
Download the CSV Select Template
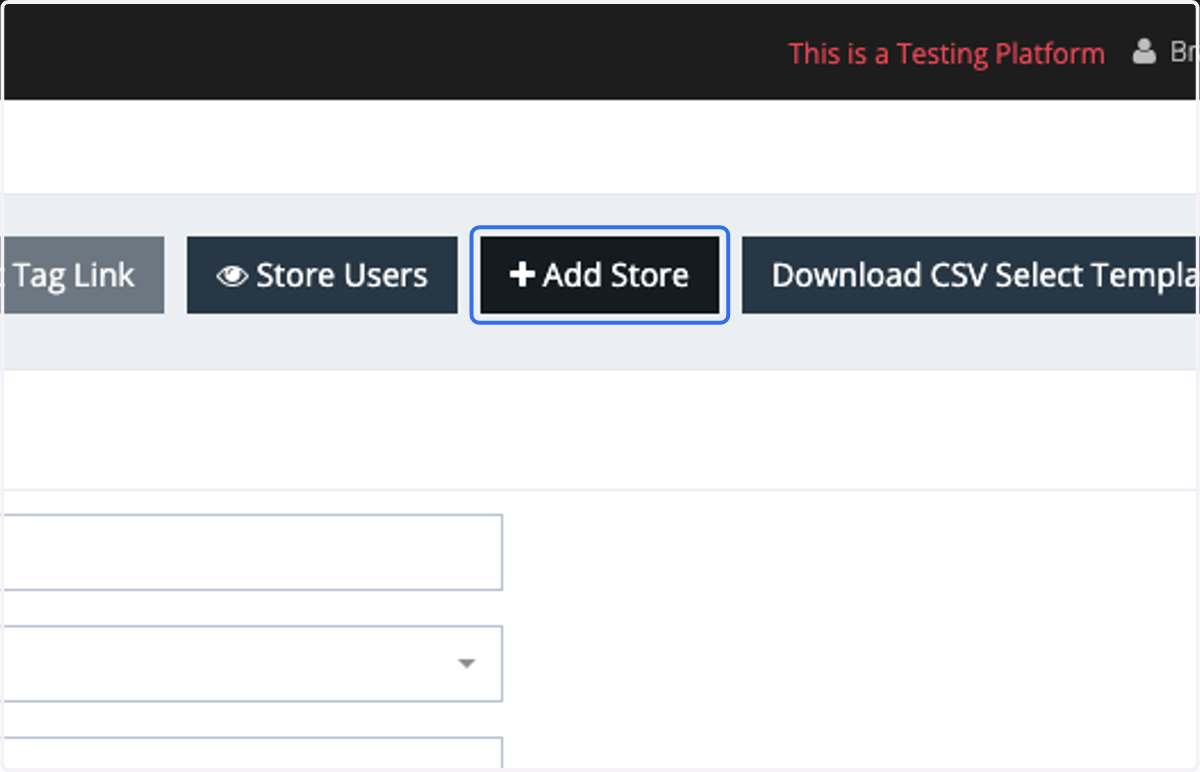(970, 275)
